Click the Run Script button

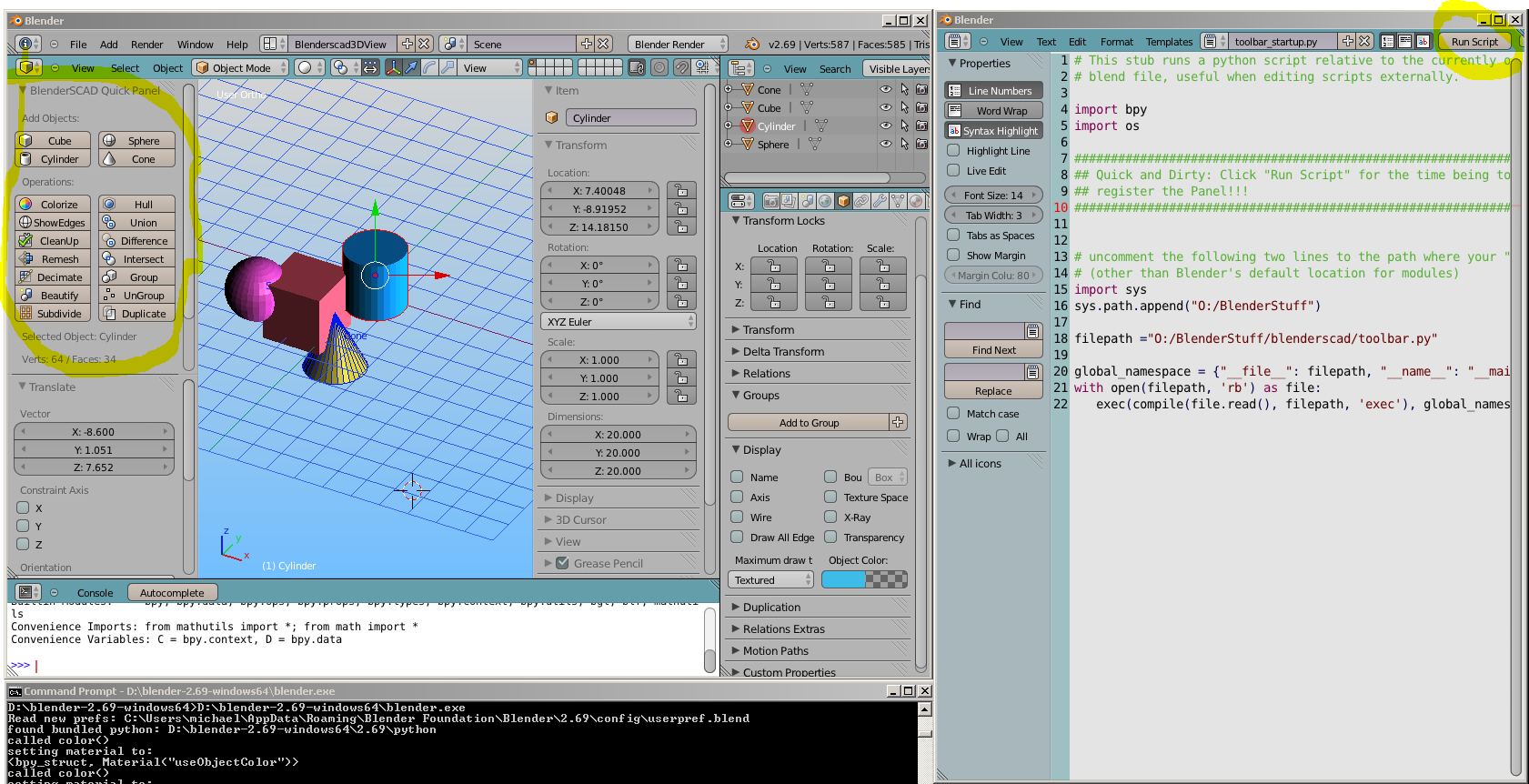[1474, 42]
